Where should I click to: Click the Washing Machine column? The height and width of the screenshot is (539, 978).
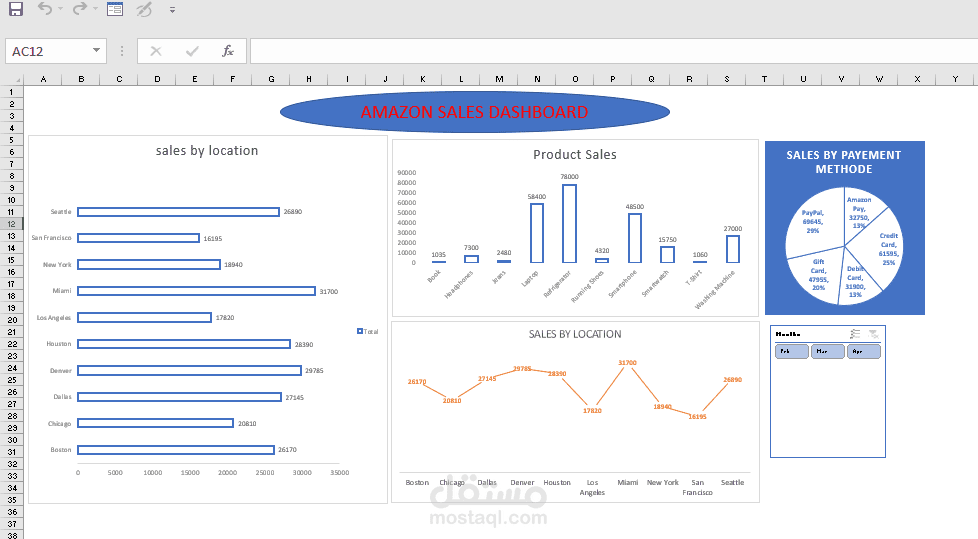click(733, 249)
